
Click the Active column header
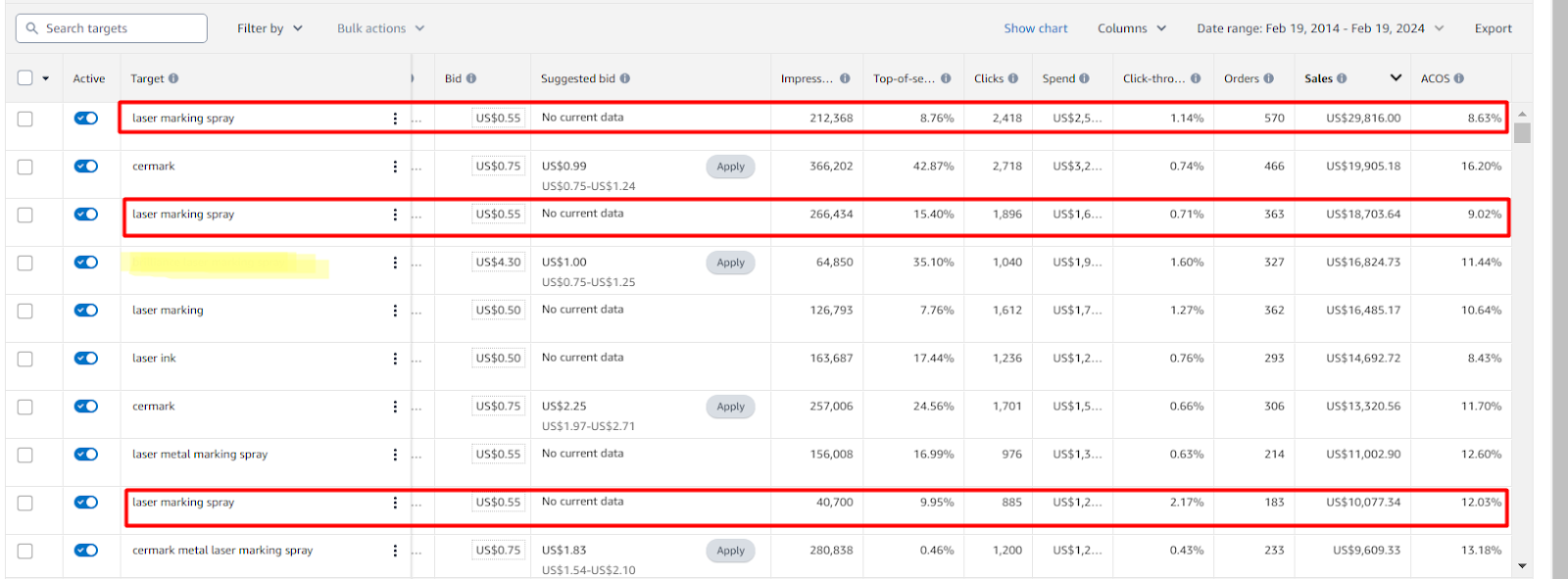[x=88, y=78]
